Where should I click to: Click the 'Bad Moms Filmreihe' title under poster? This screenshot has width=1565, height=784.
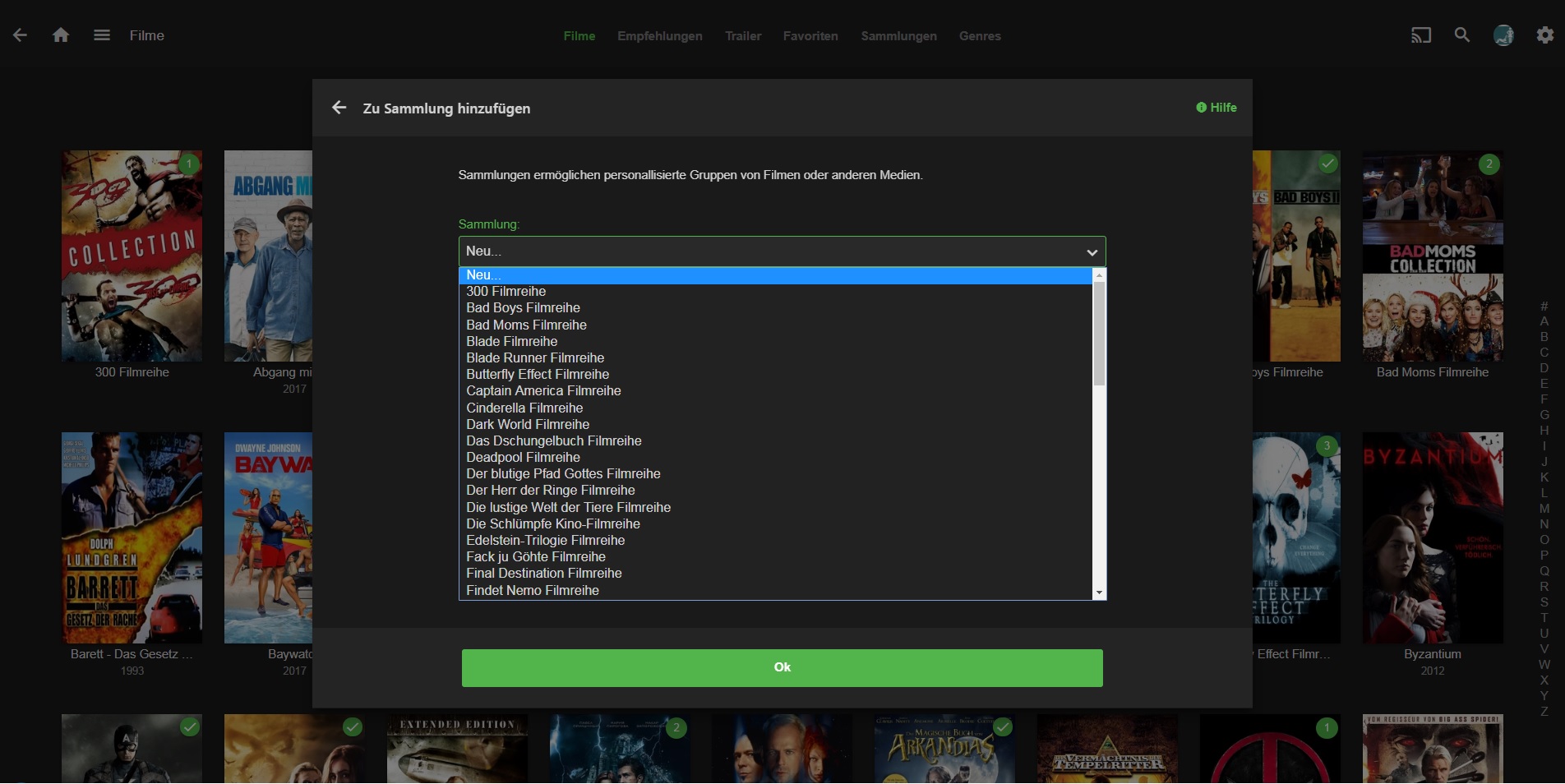[1433, 372]
